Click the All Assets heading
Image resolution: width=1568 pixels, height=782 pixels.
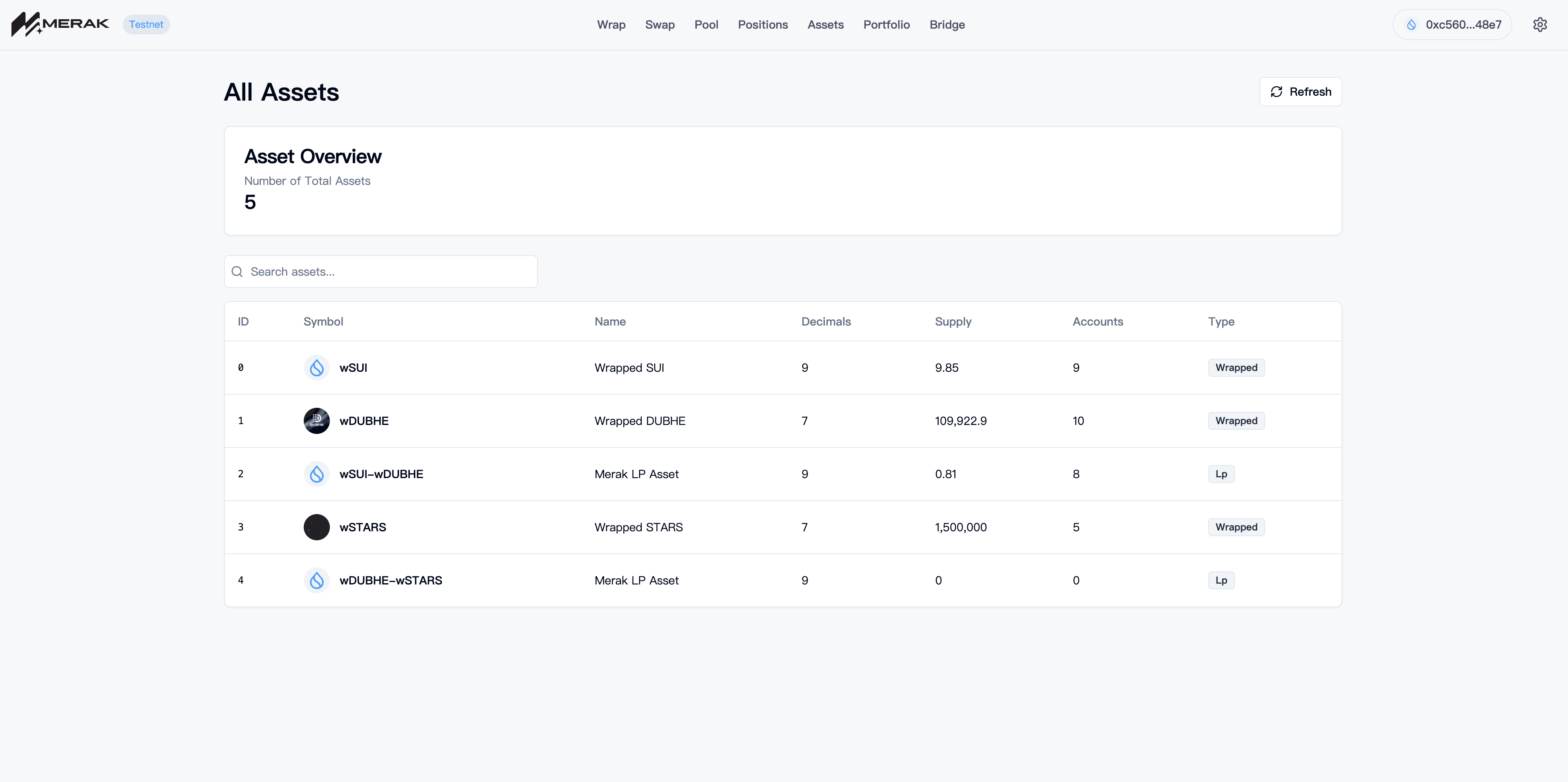281,92
